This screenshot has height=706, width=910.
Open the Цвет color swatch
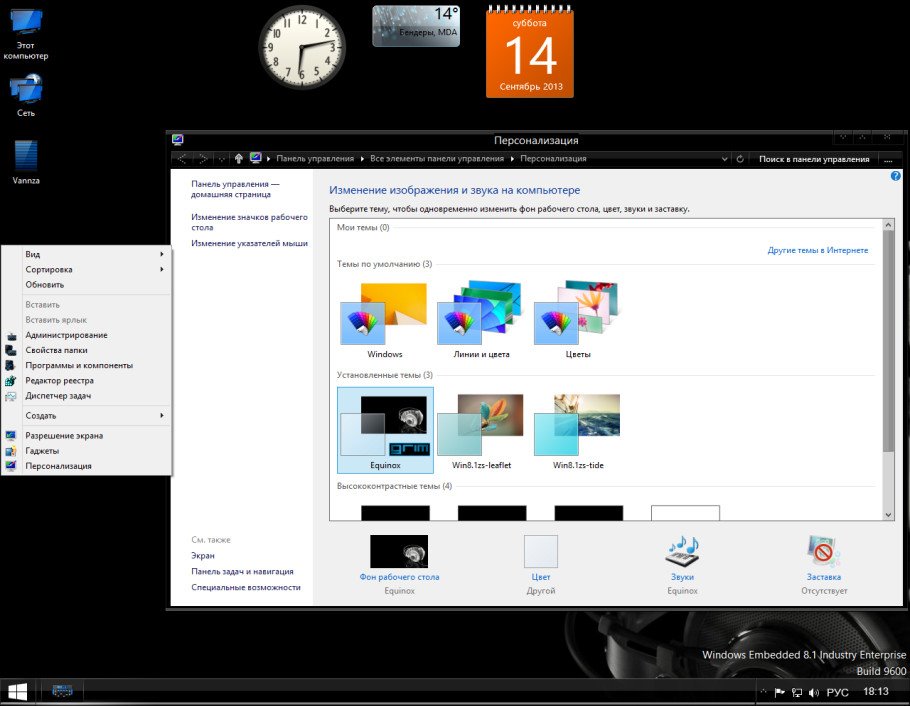[541, 552]
